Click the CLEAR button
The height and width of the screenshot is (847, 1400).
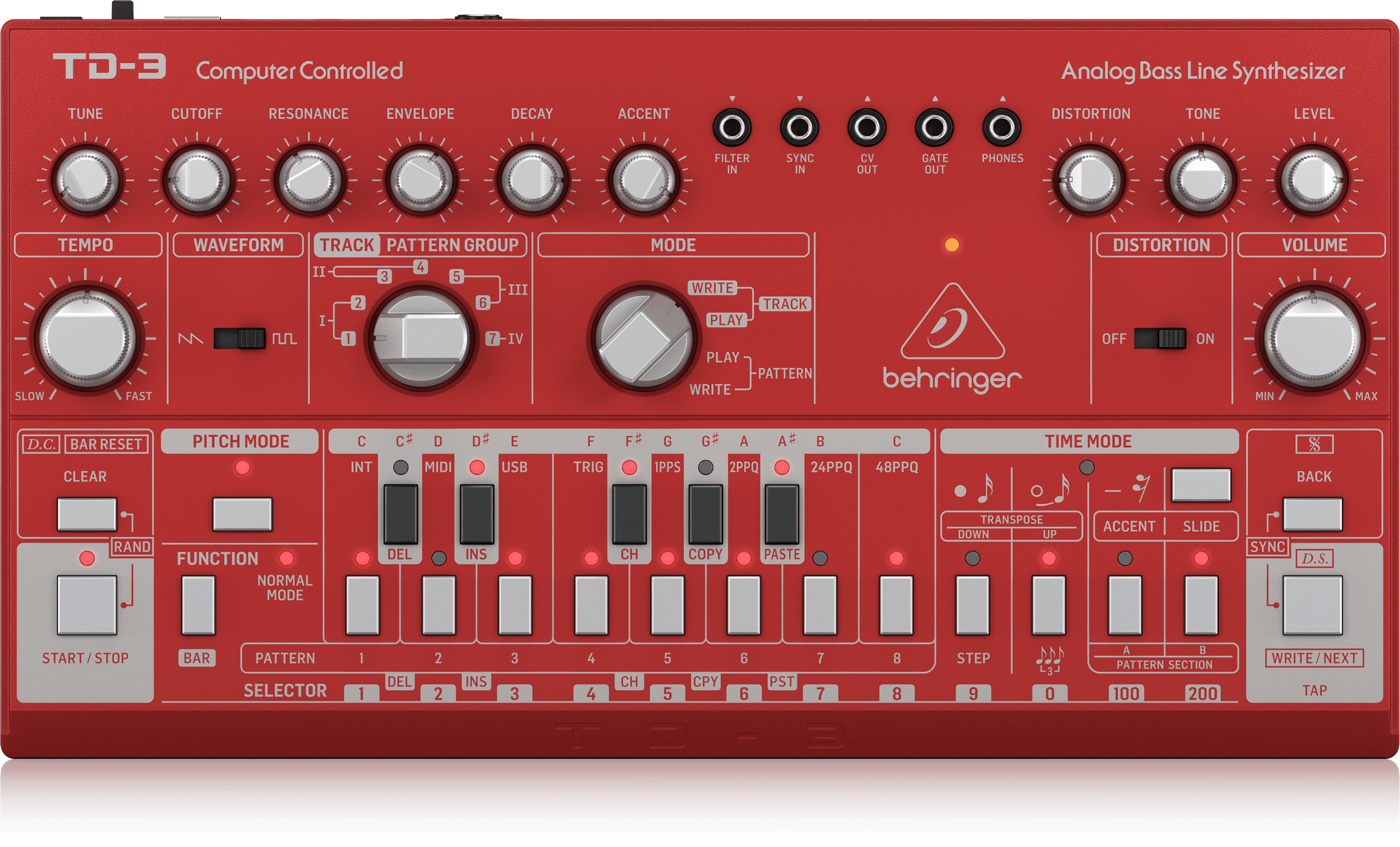(87, 514)
